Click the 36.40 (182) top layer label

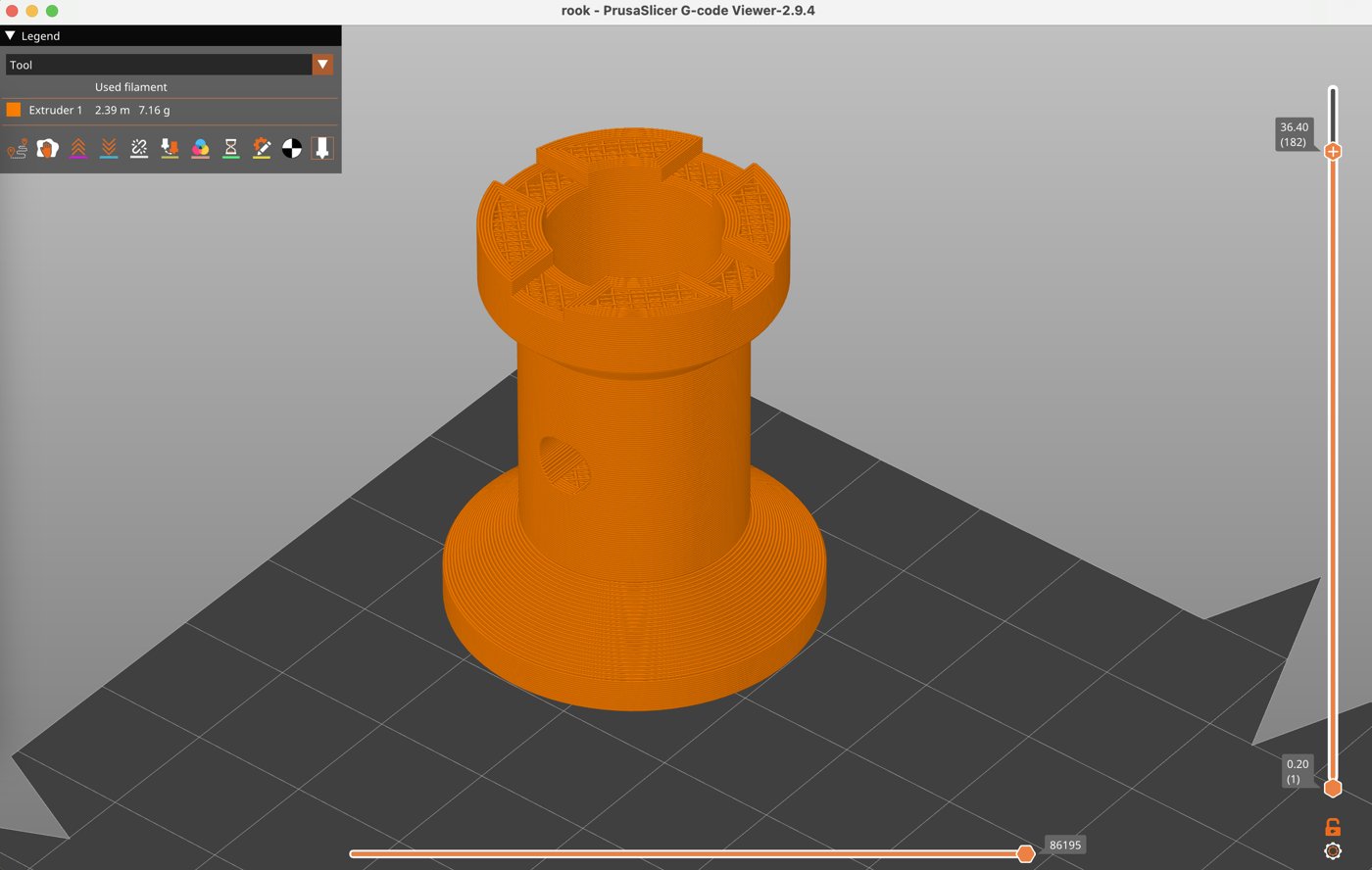click(x=1294, y=134)
